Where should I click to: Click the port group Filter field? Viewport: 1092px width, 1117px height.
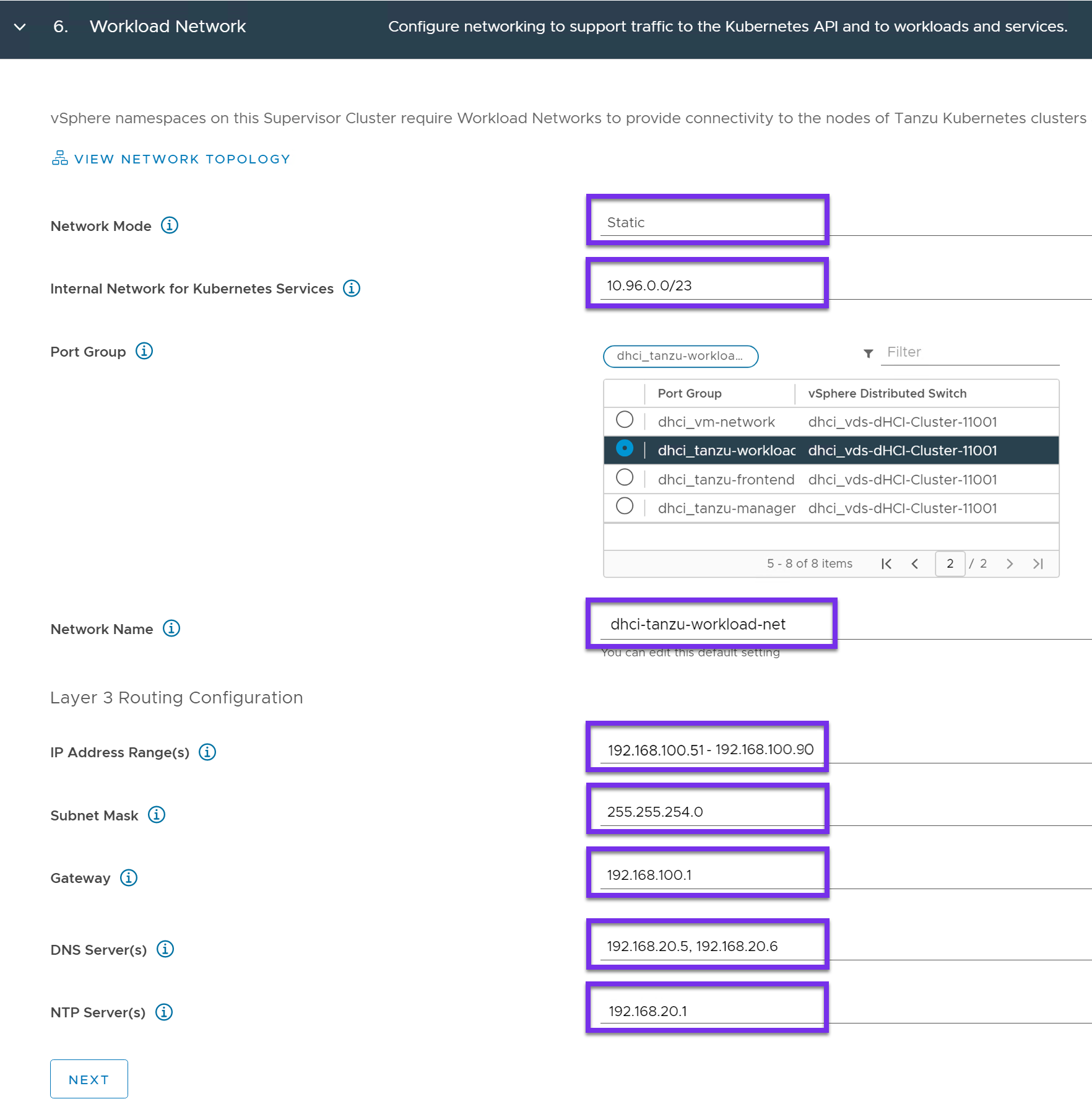(969, 352)
